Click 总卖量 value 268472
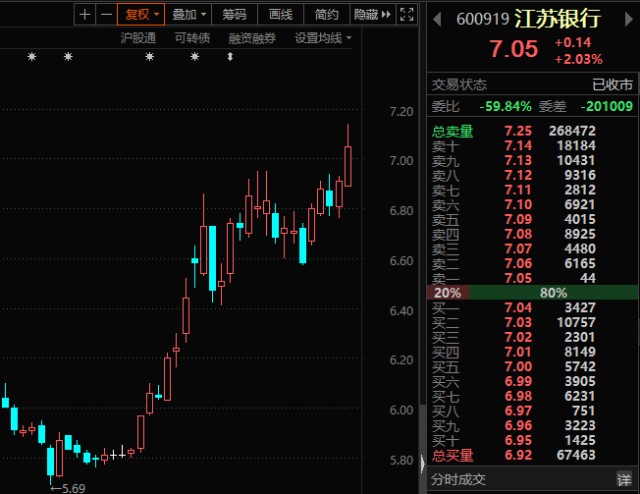Screen dimensions: 640x494 572,131
